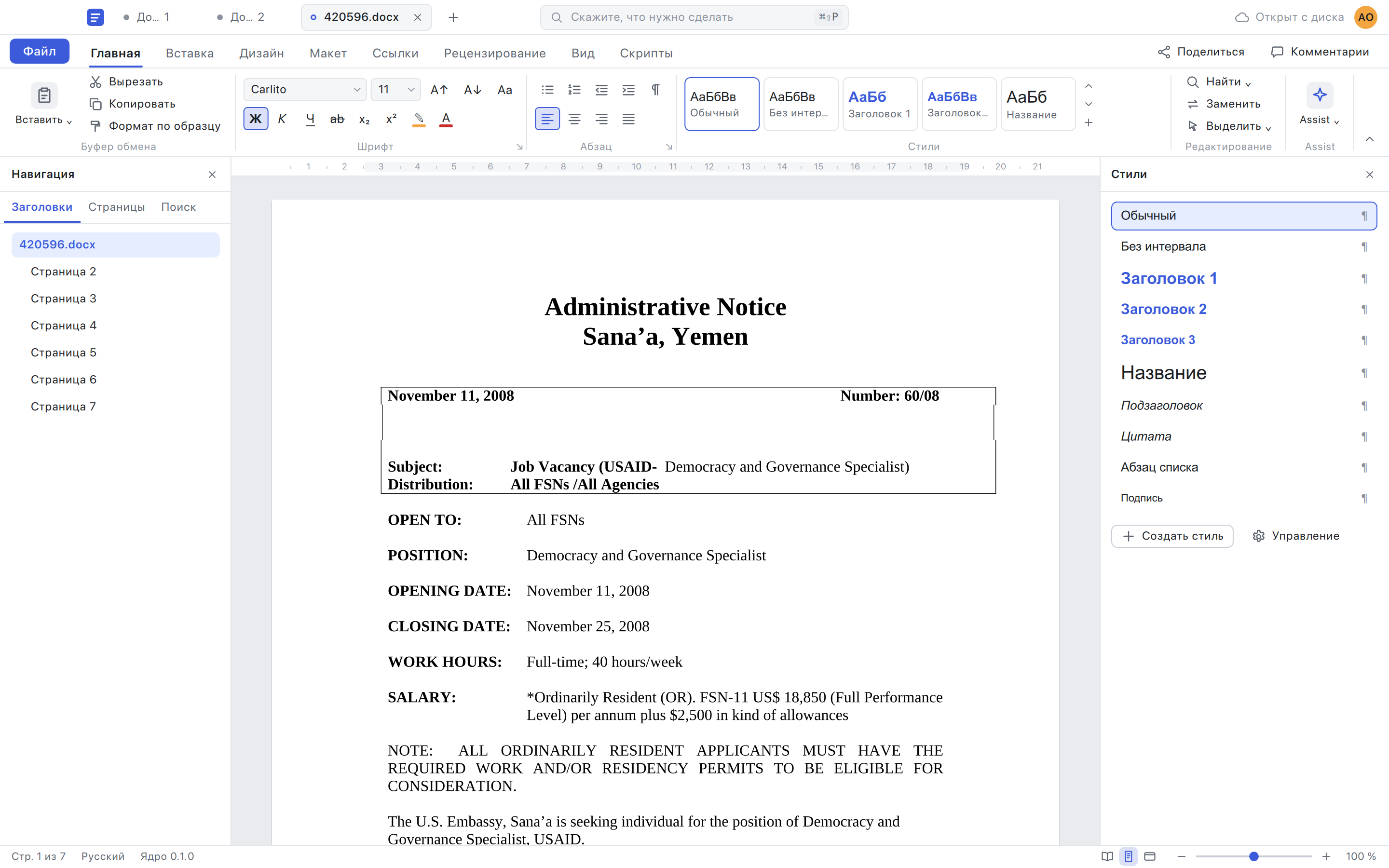The width and height of the screenshot is (1389, 868).
Task: Toggle strikethrough ab formatting
Action: 337,119
